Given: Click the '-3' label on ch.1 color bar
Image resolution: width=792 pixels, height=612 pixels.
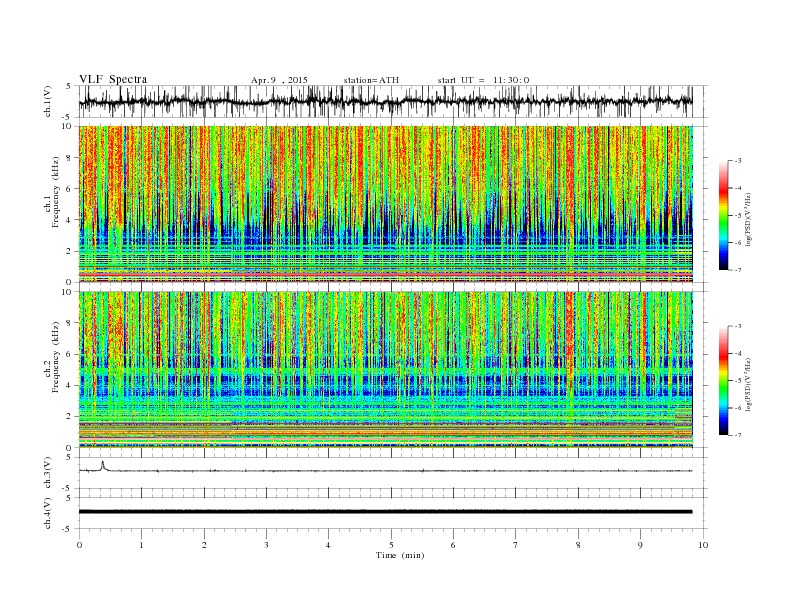Looking at the screenshot, I should 738,161.
